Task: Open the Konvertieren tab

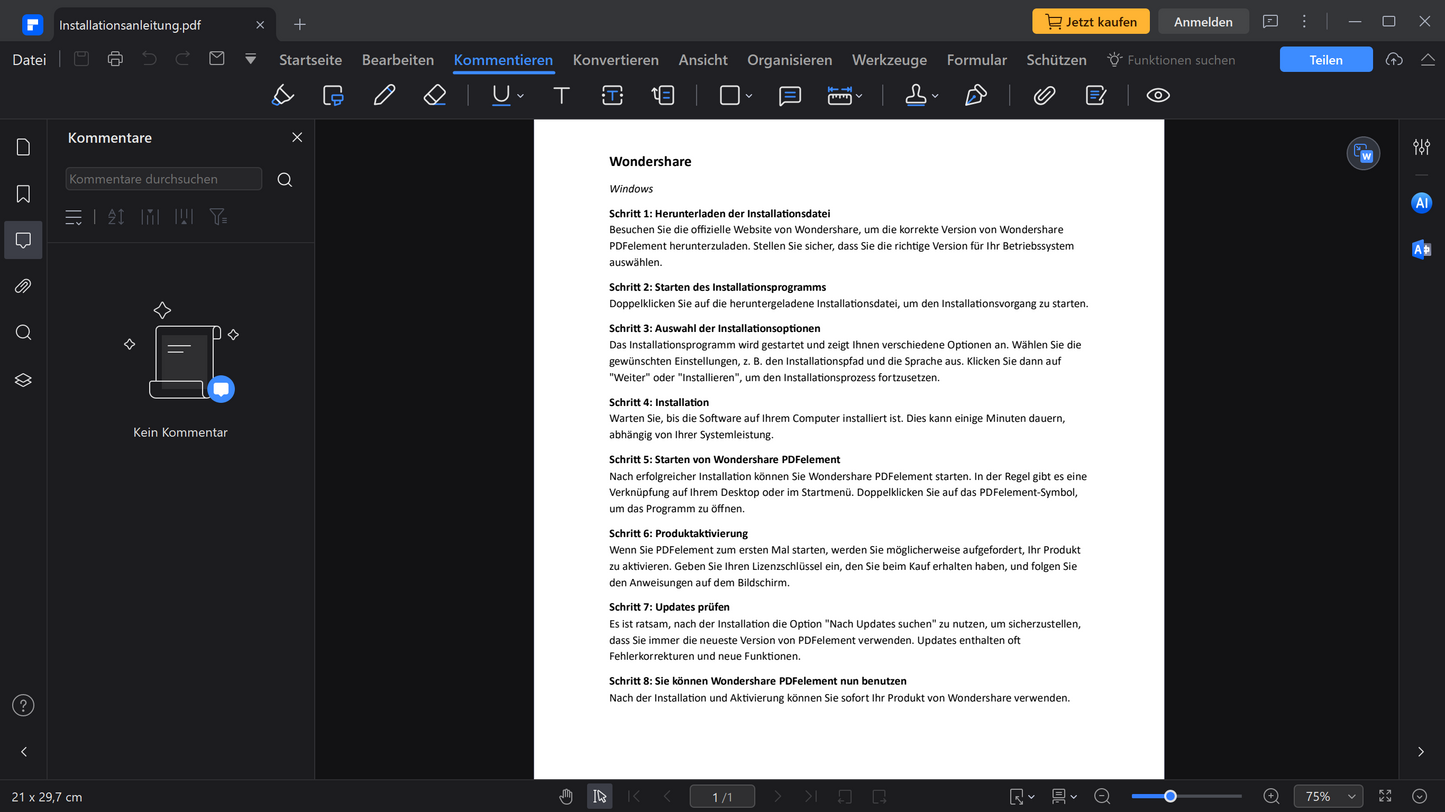Action: [x=615, y=60]
